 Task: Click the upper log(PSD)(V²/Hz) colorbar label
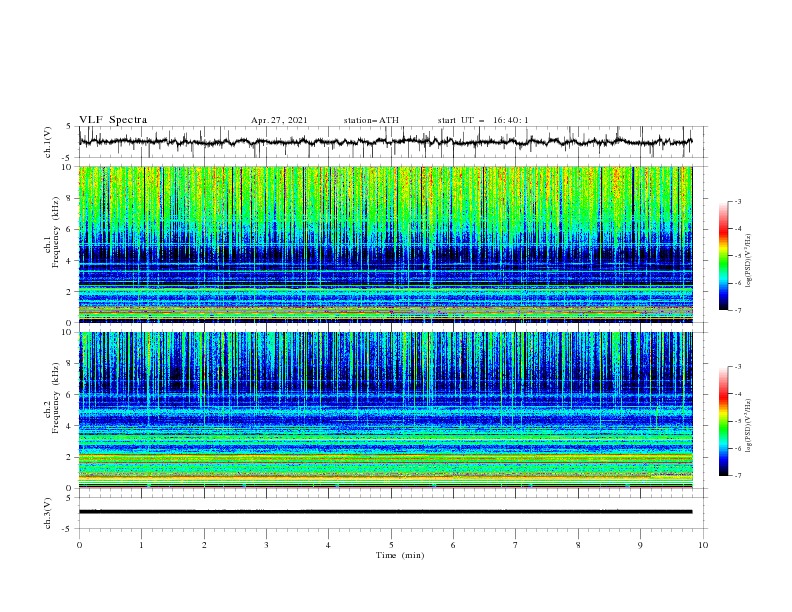(x=748, y=261)
